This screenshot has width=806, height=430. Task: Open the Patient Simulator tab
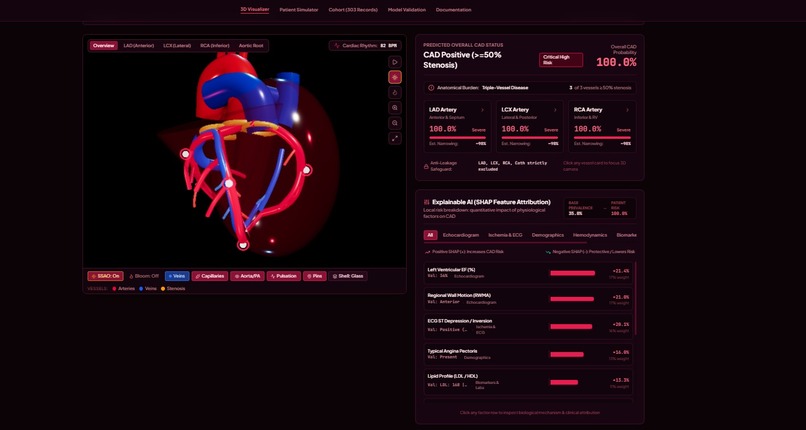(x=299, y=10)
